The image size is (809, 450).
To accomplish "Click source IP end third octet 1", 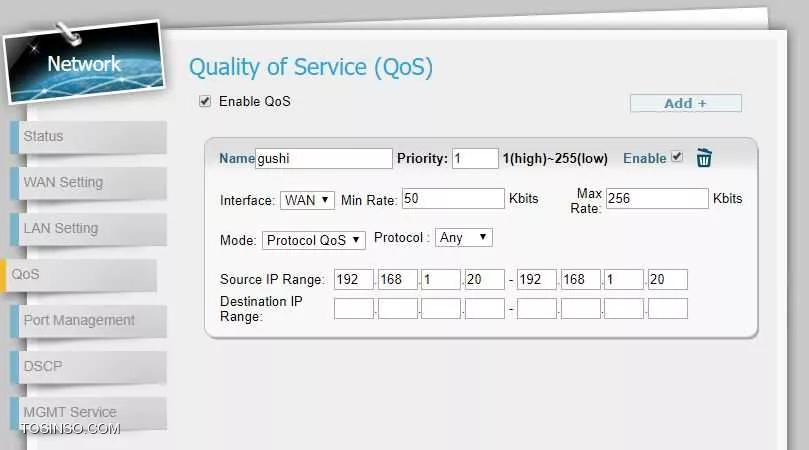I will click(624, 279).
